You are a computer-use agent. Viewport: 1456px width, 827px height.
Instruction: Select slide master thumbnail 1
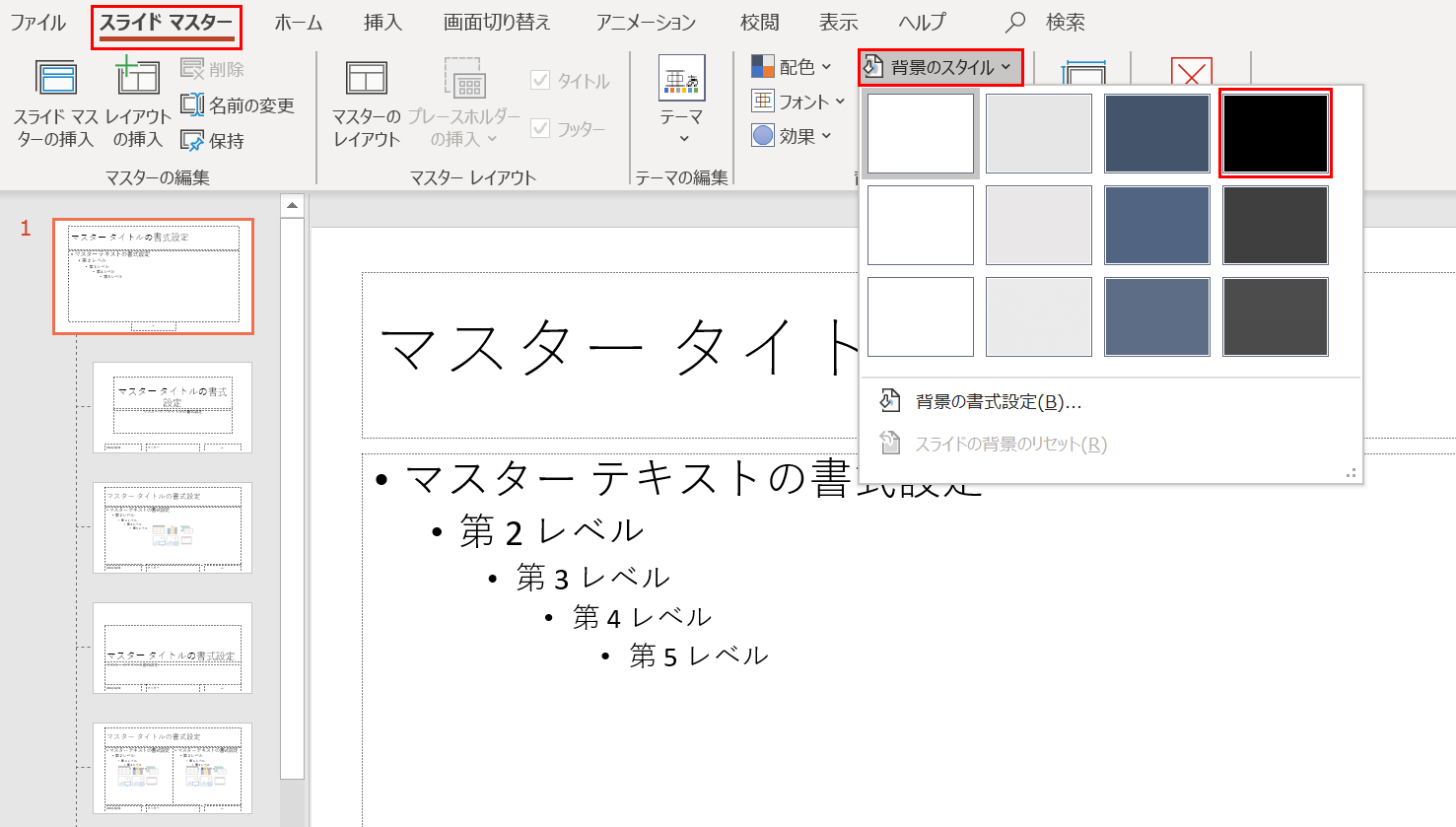coord(153,277)
